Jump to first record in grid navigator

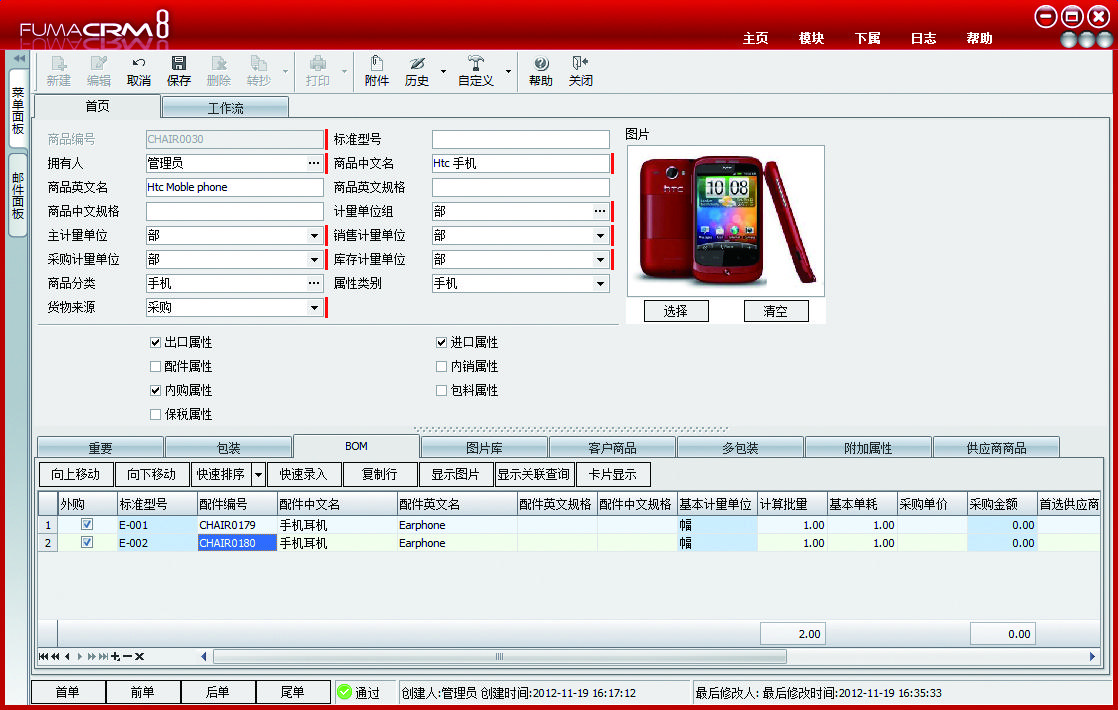pyautogui.click(x=43, y=657)
